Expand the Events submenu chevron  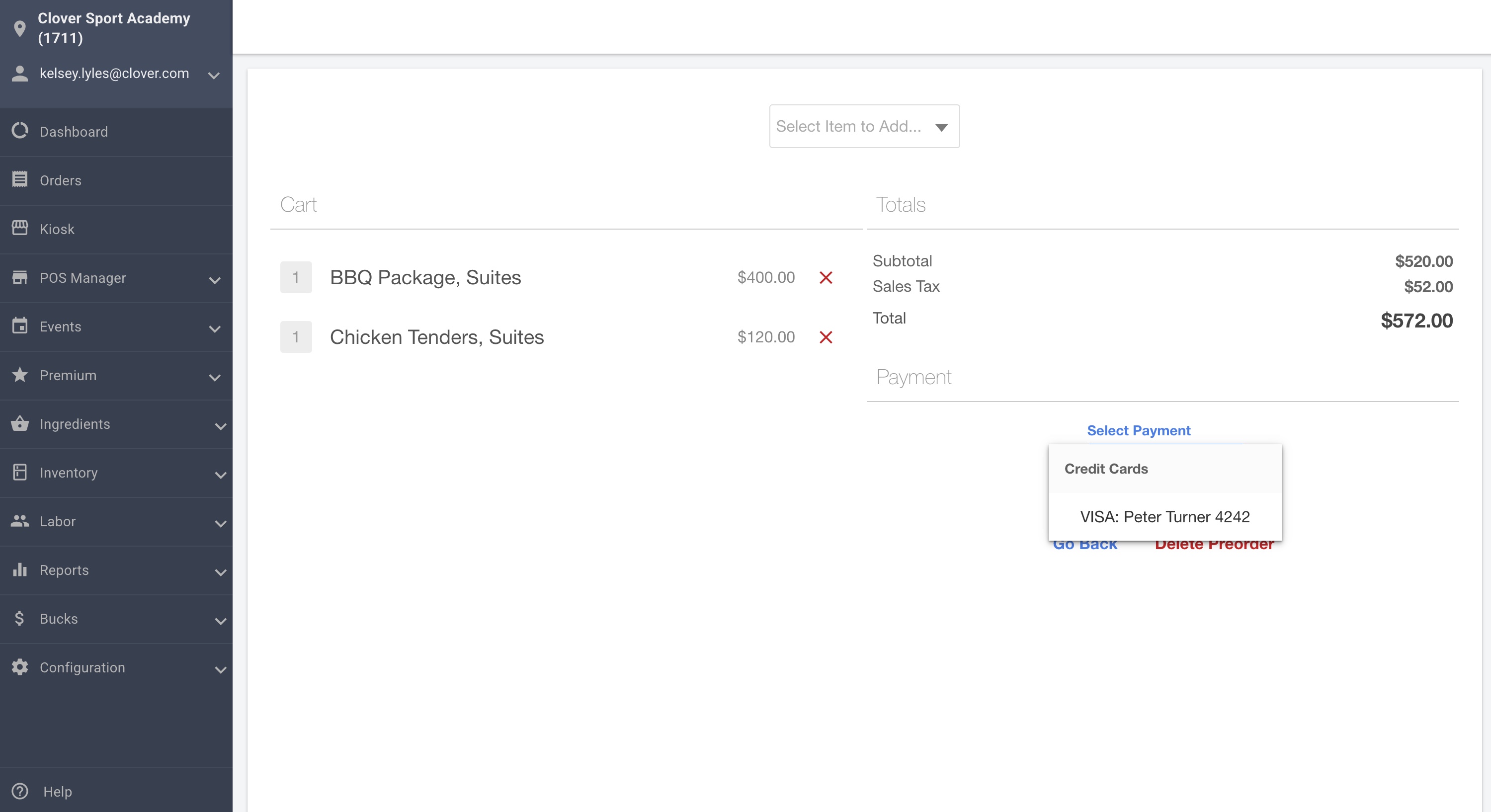pyautogui.click(x=215, y=329)
